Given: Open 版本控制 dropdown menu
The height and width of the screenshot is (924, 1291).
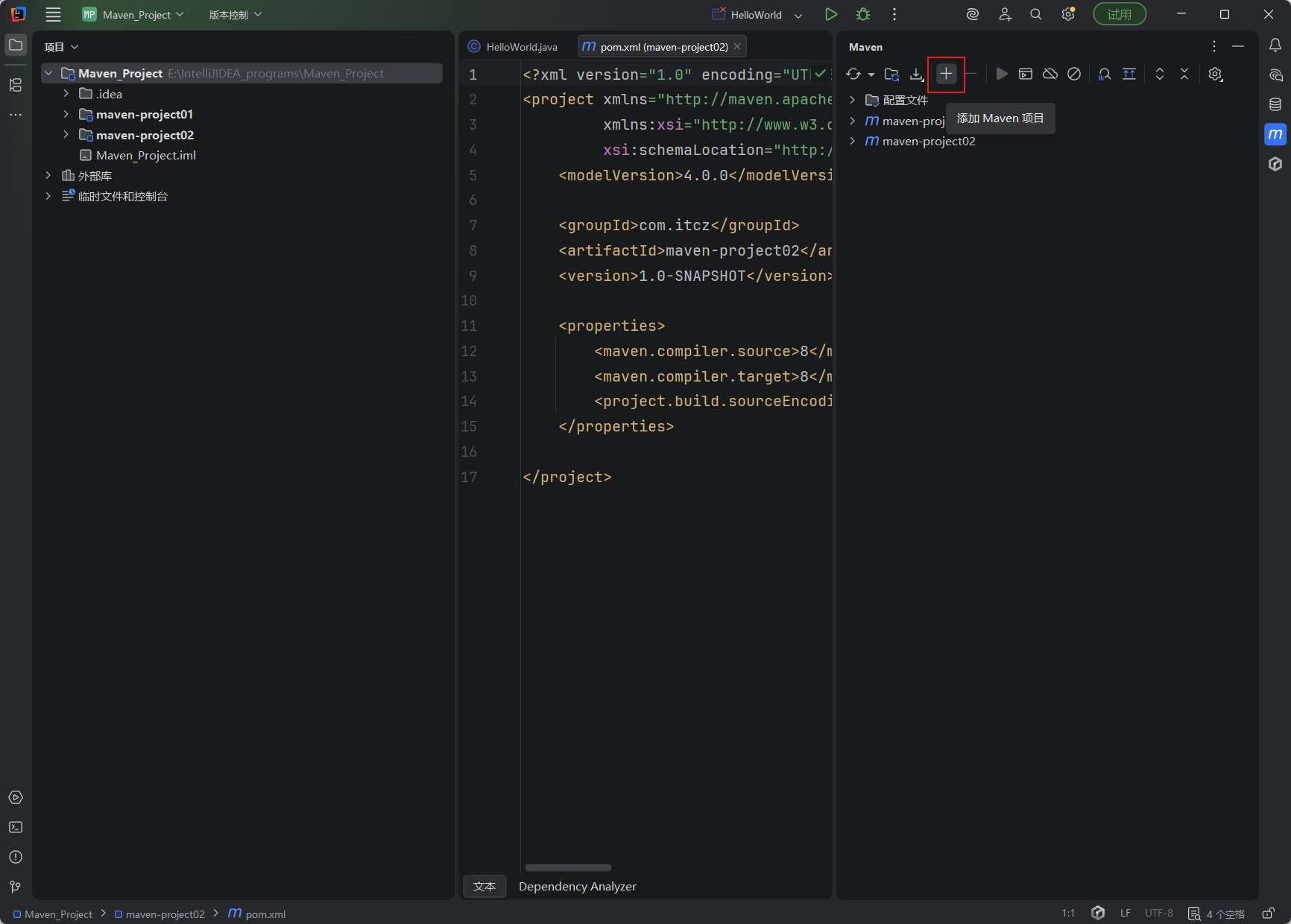Looking at the screenshot, I should [x=235, y=14].
